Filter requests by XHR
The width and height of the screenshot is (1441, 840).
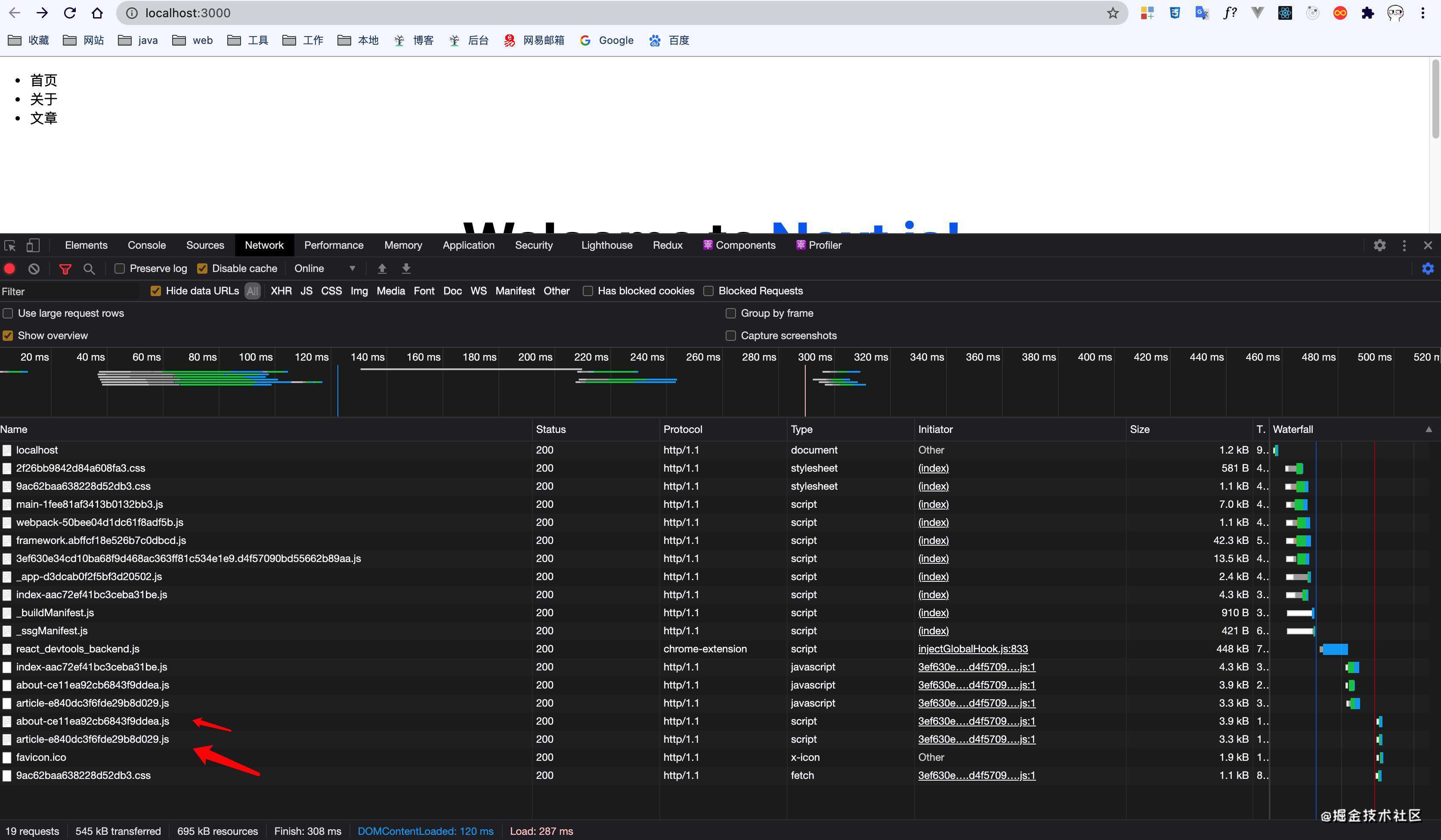pyautogui.click(x=281, y=291)
